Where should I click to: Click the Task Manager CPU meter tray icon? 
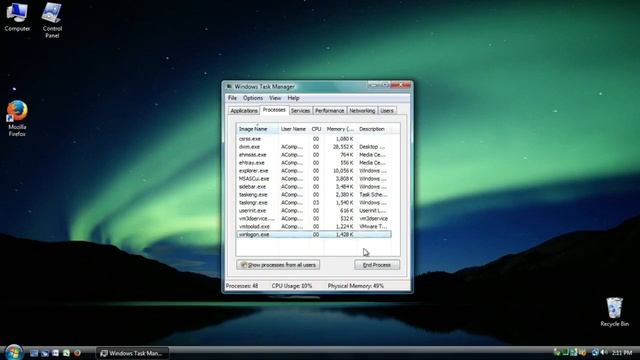(565, 352)
